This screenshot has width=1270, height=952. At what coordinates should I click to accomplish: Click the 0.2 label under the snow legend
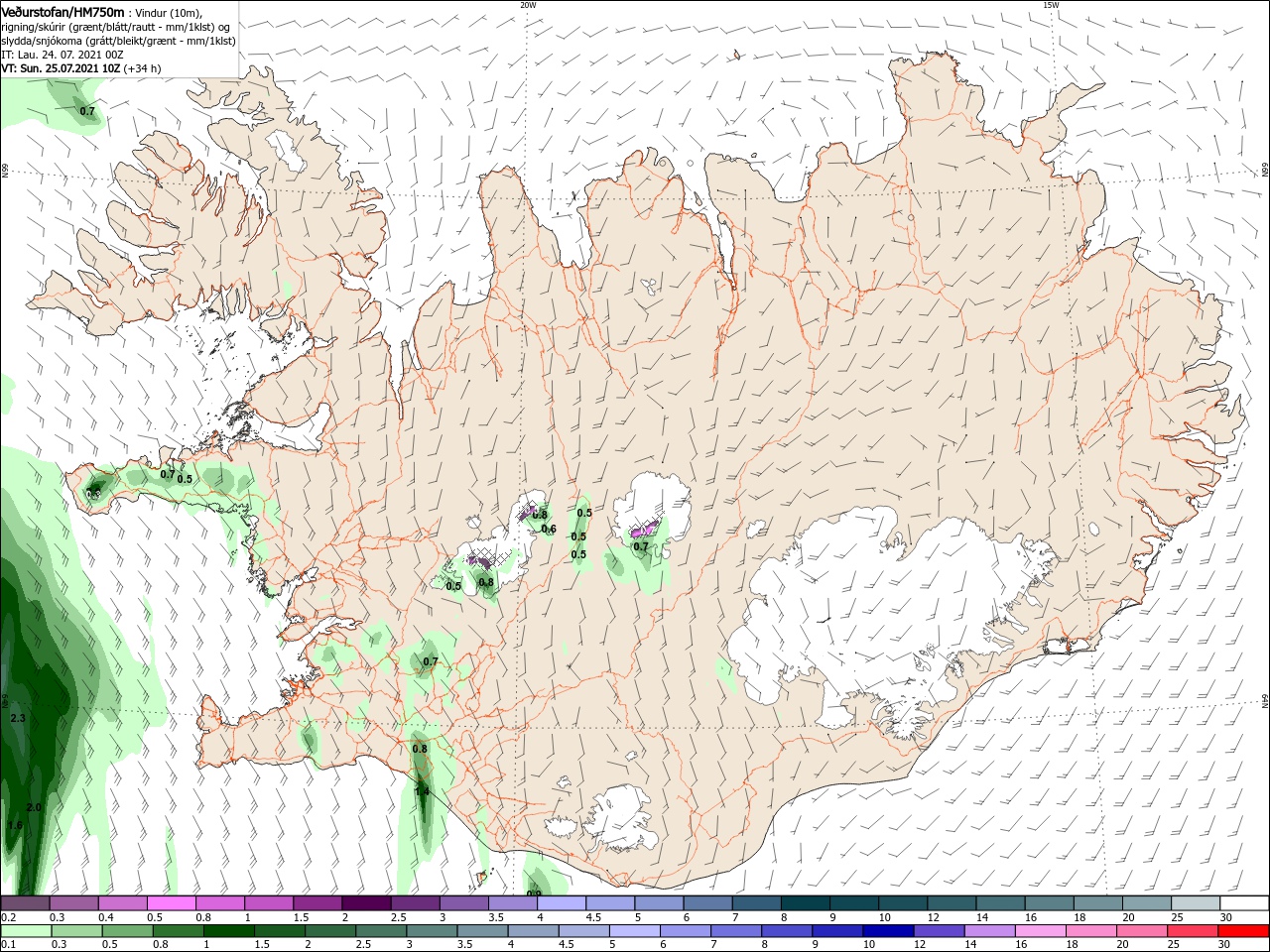tap(8, 917)
